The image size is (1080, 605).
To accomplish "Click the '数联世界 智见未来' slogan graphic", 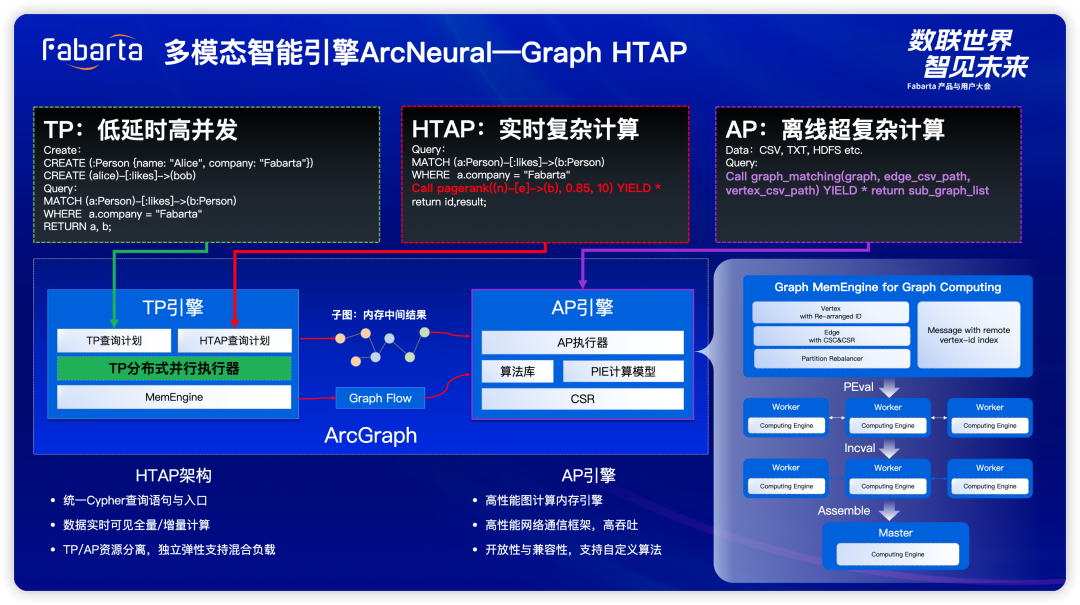I will 968,54.
